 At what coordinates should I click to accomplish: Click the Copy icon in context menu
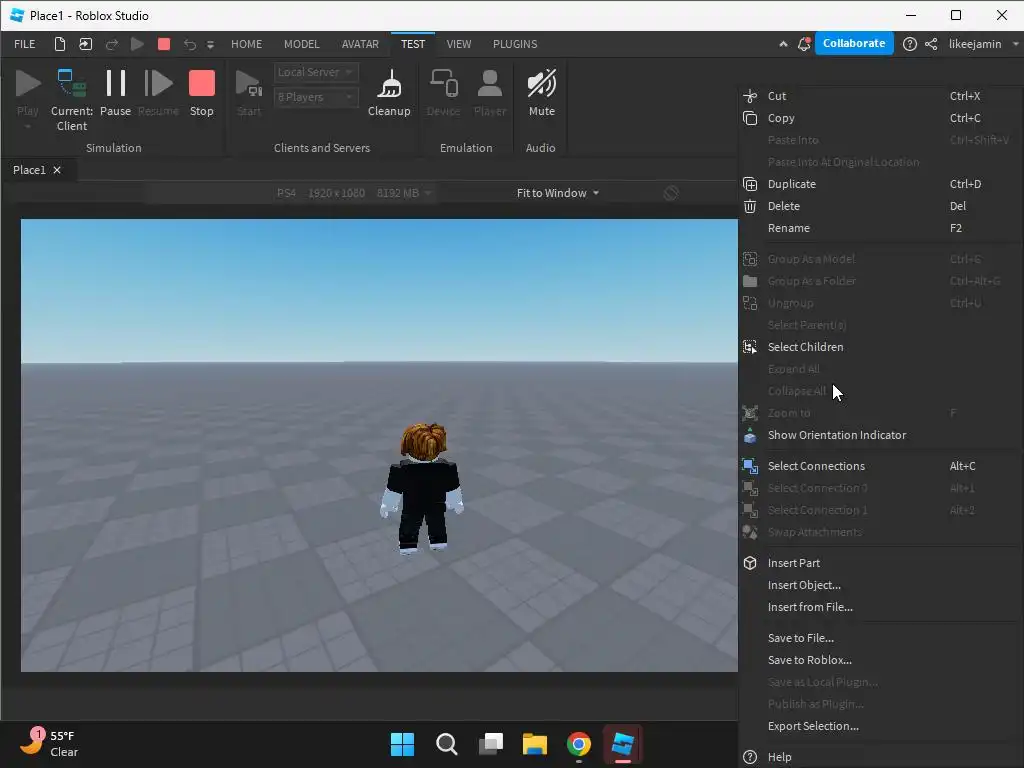pos(750,118)
